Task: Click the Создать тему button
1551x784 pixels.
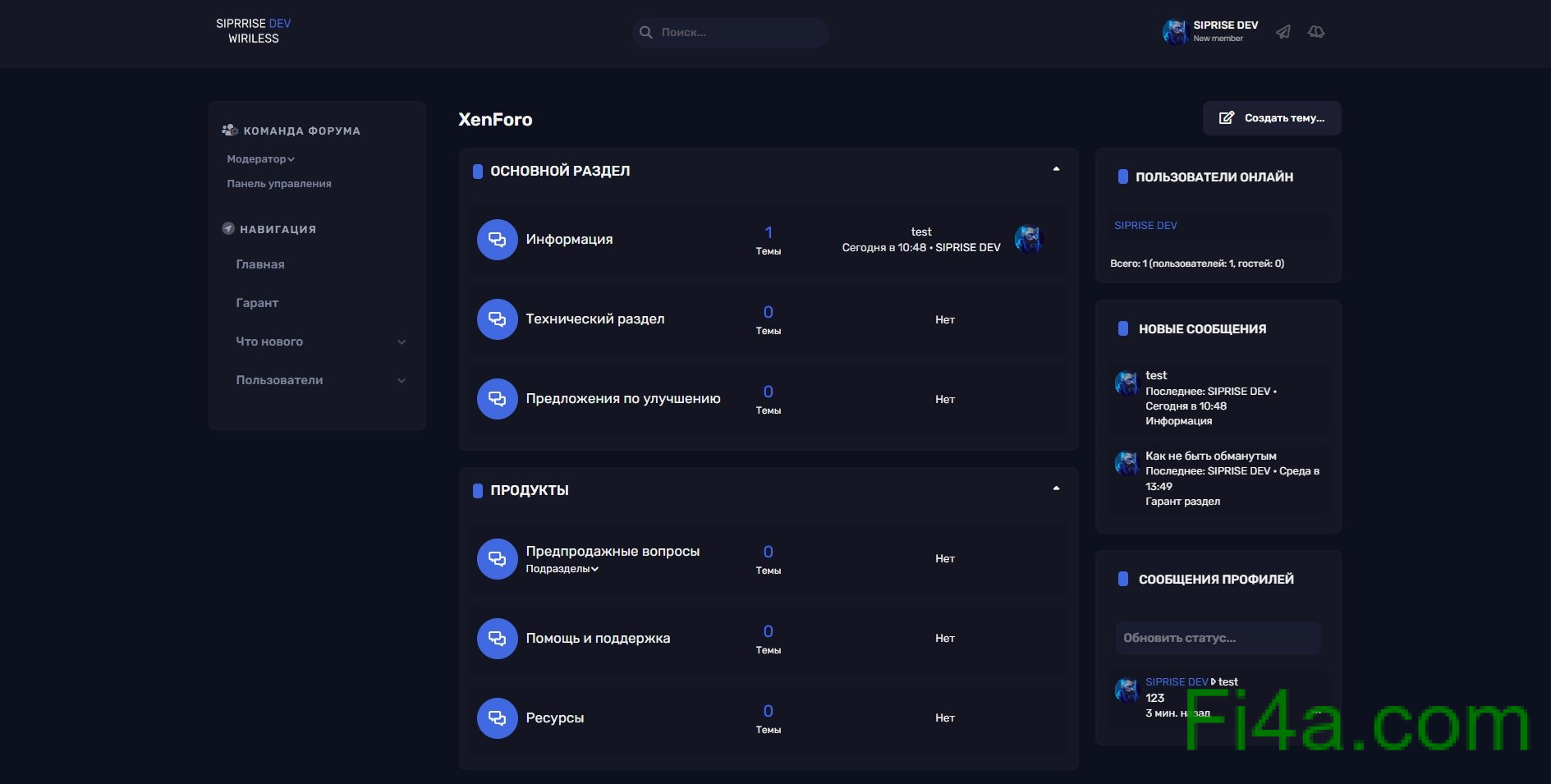Action: (x=1272, y=118)
